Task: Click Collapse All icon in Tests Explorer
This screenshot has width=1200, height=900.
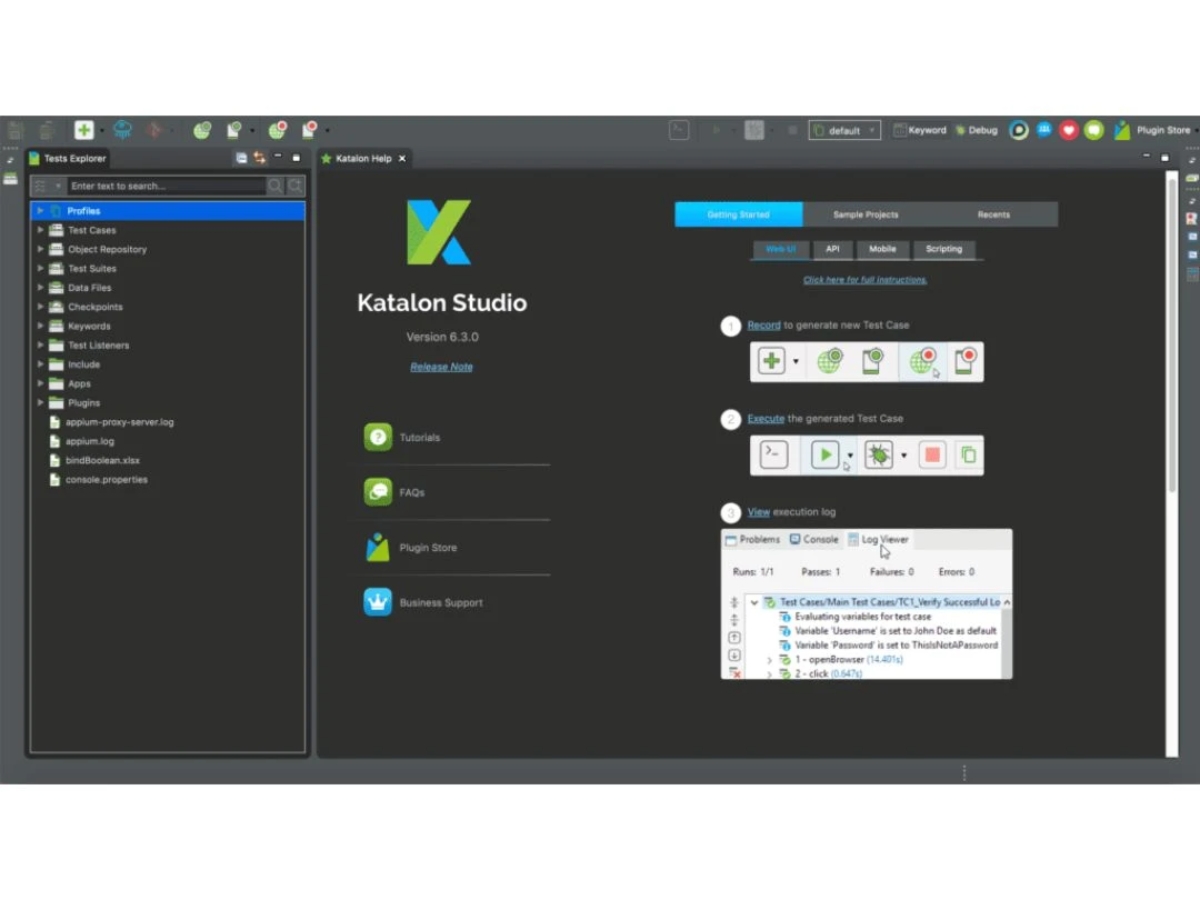Action: pyautogui.click(x=241, y=158)
